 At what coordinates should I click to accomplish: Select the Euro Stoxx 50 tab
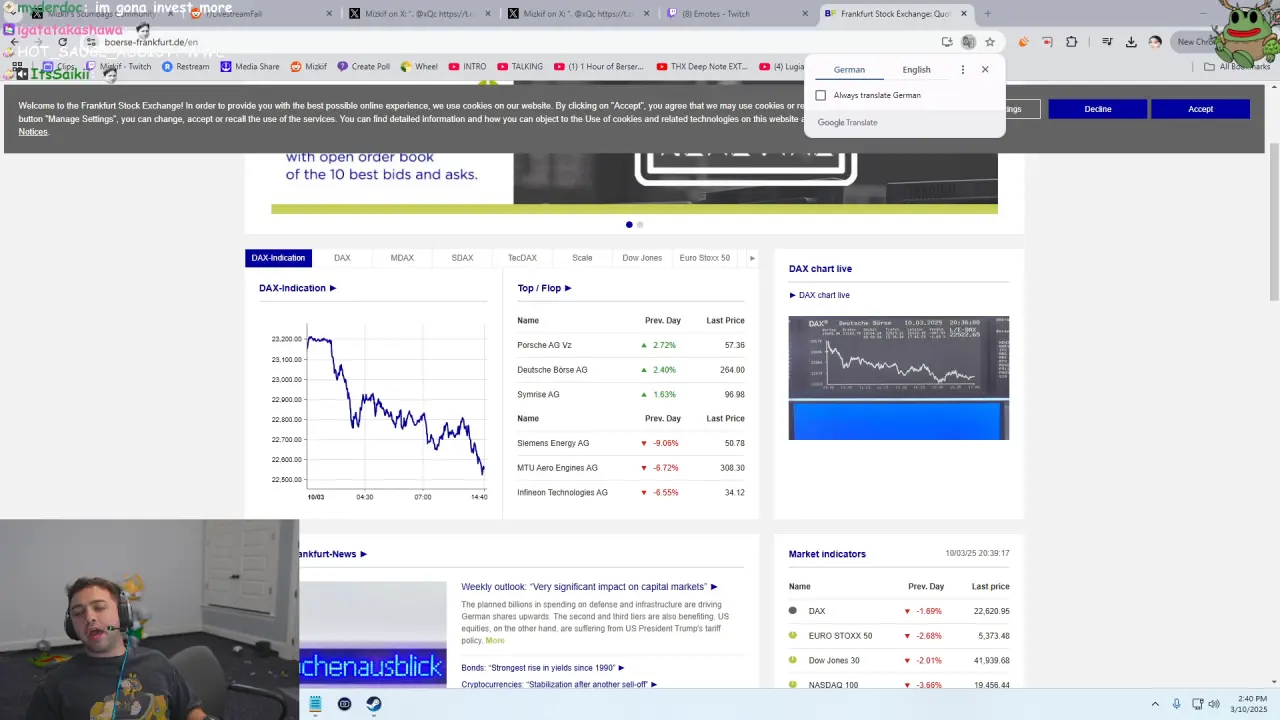[x=705, y=258]
